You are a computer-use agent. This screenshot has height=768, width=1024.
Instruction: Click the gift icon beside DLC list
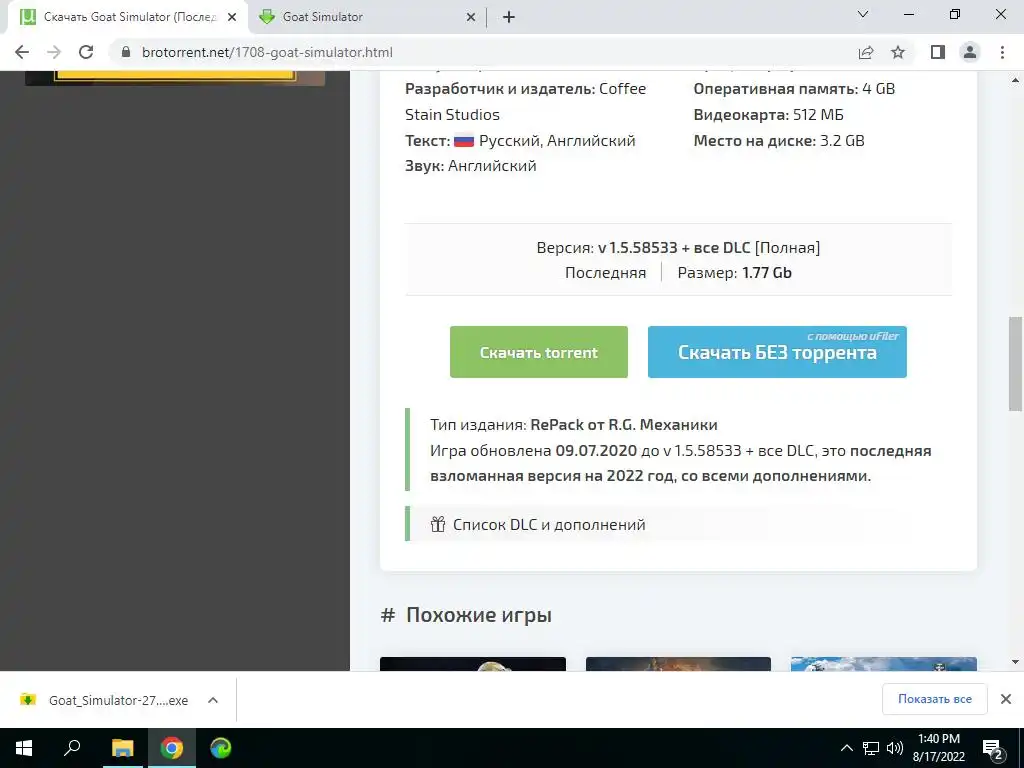tap(438, 524)
